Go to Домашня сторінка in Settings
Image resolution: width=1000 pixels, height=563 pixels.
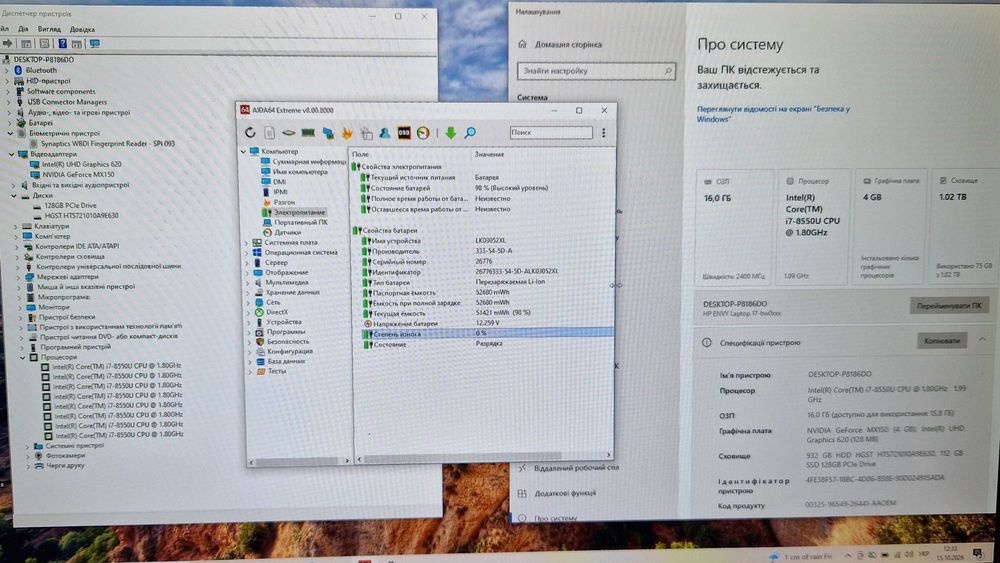tap(568, 45)
